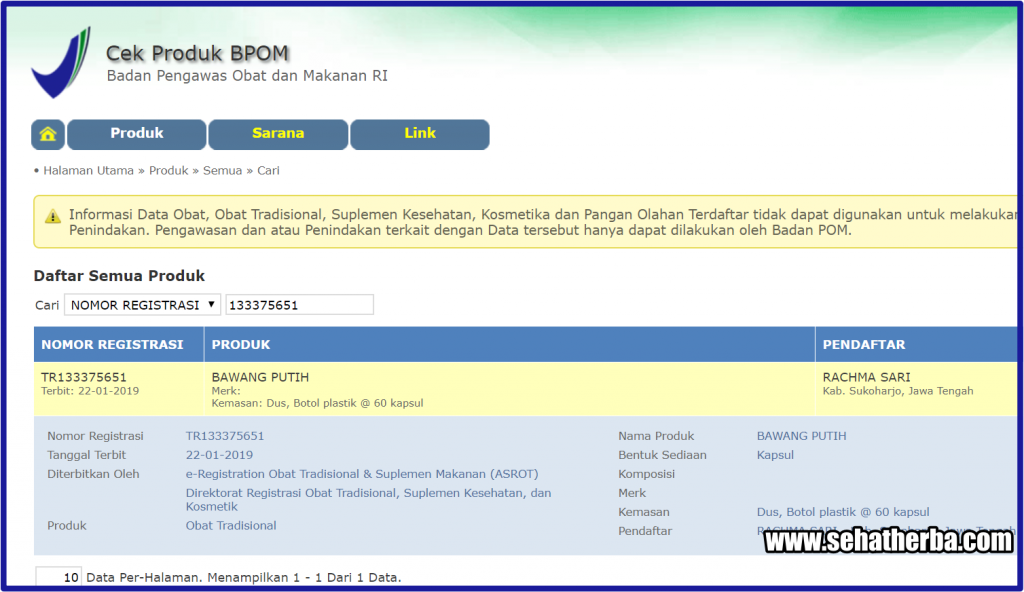The height and width of the screenshot is (592, 1024).
Task: Click the yellow home icon button
Action: point(48,135)
